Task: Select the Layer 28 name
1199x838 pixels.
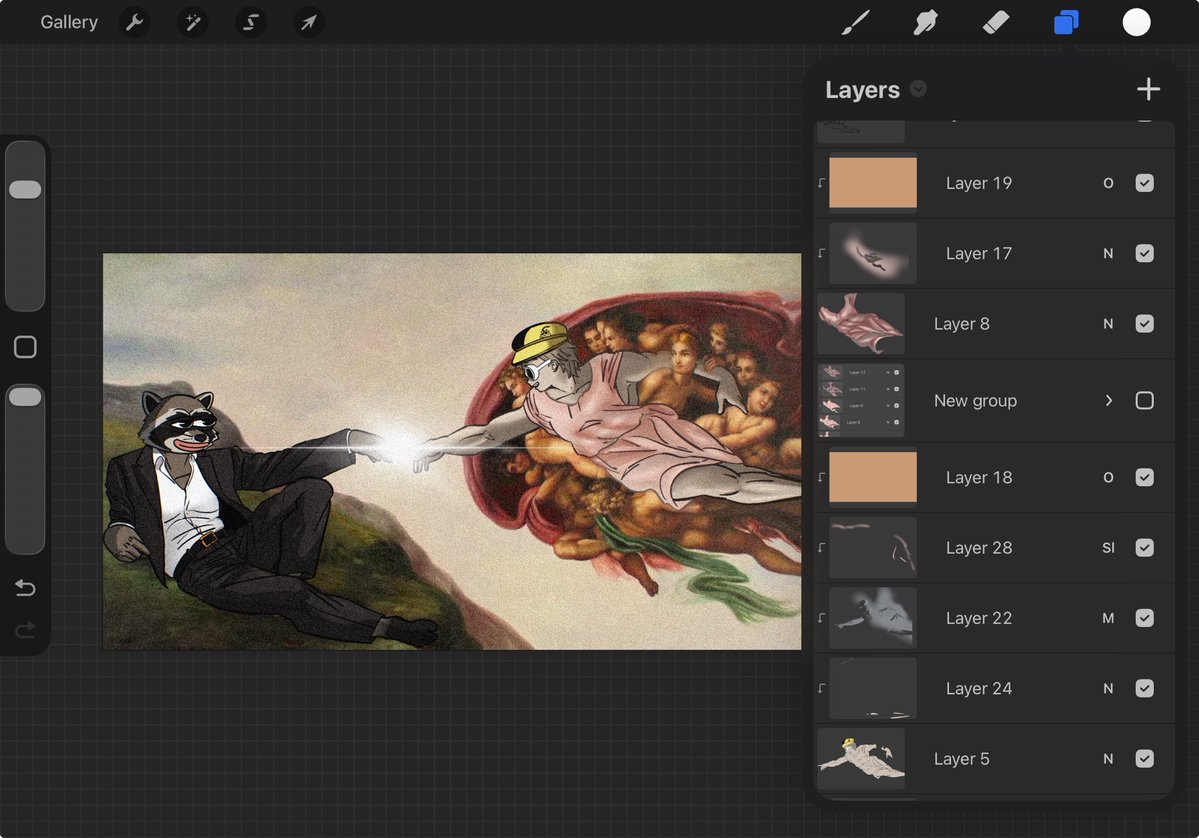Action: [979, 547]
